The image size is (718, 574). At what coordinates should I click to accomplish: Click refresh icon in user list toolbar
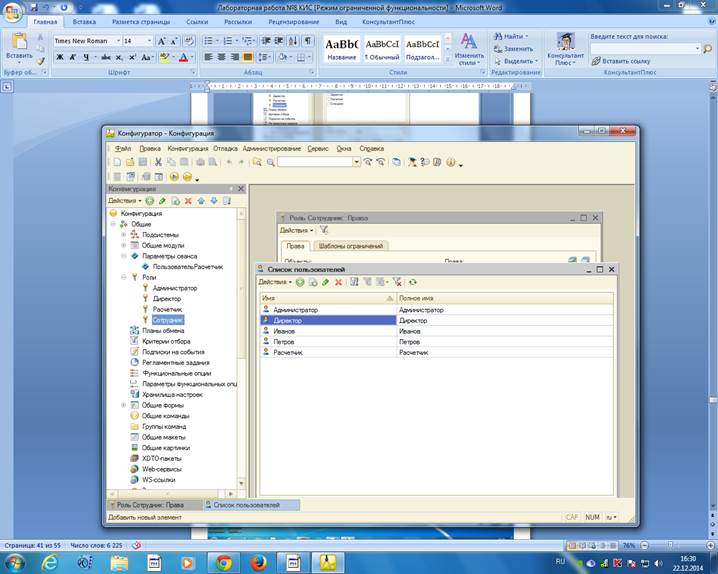tap(413, 282)
